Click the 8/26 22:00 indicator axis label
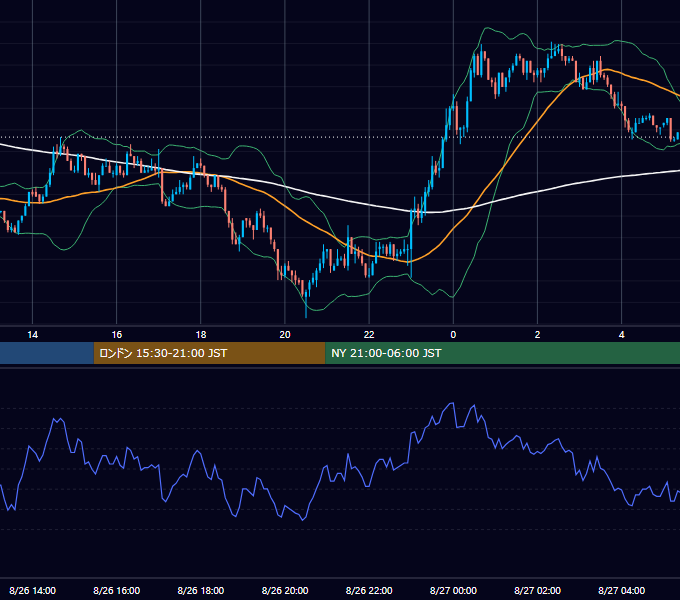Screen dimensions: 680x600 (x=369, y=591)
